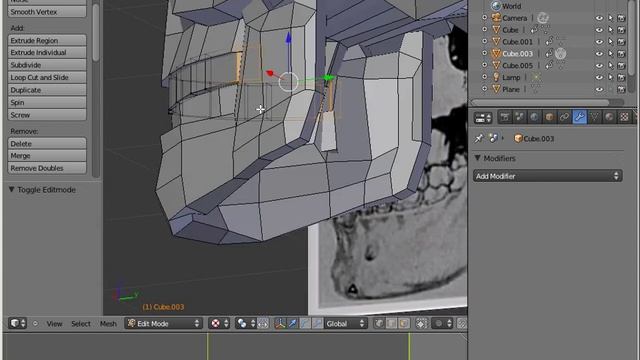Open the Render properties tab icon
Viewport: 640px width, 360px height.
coord(504,118)
